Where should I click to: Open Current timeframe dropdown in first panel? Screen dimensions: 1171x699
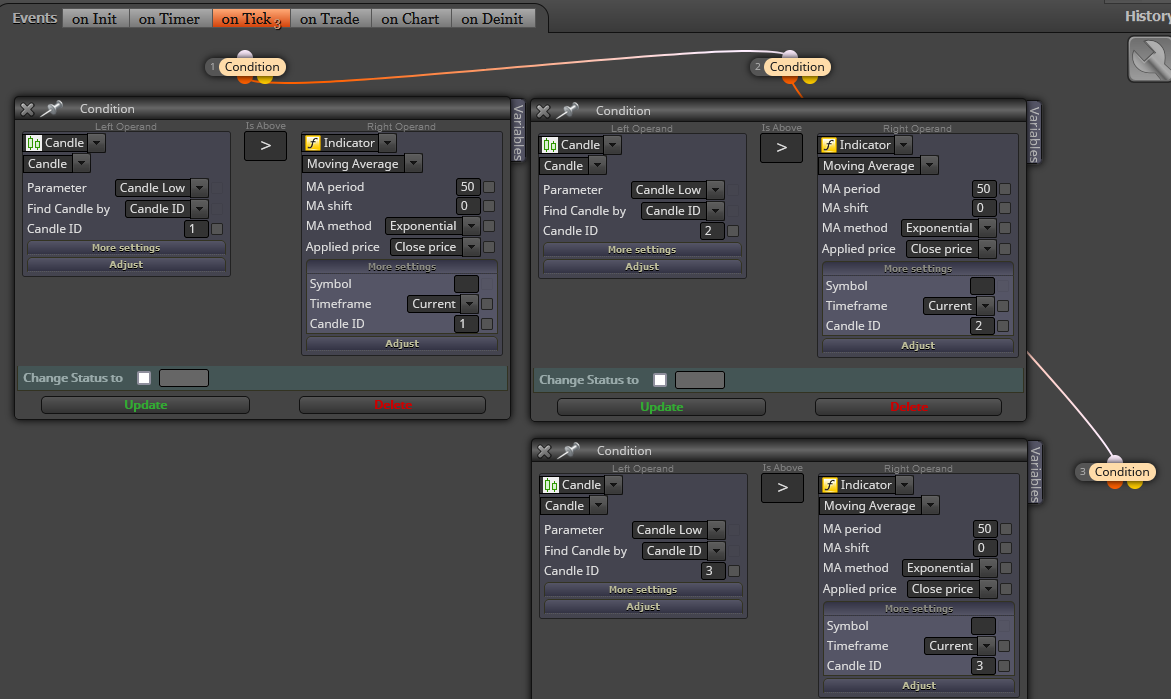(x=470, y=304)
